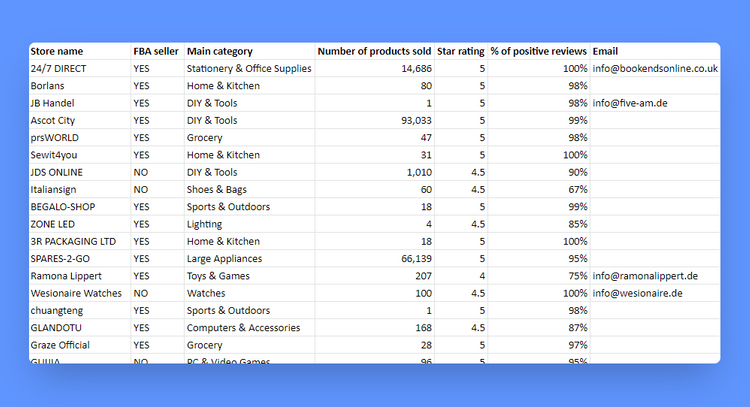This screenshot has width=750, height=407.
Task: Open the info@bookendsonline.co.uk email
Action: [655, 69]
